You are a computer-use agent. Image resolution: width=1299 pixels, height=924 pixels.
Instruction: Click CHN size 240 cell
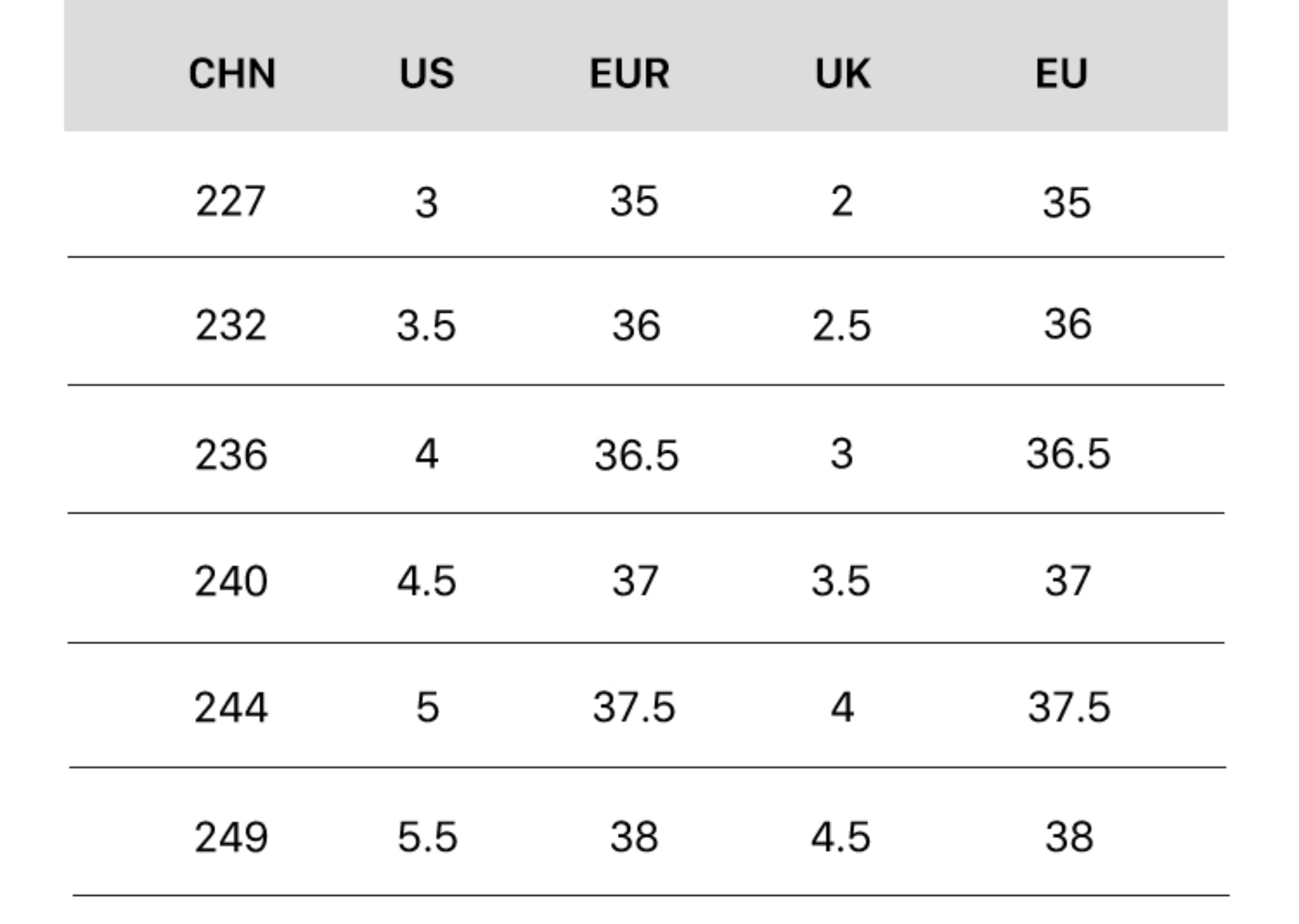(x=230, y=581)
